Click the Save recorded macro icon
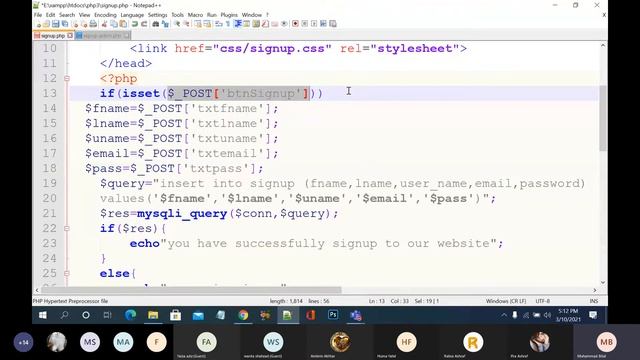The height and width of the screenshot is (360, 640). coord(333,24)
